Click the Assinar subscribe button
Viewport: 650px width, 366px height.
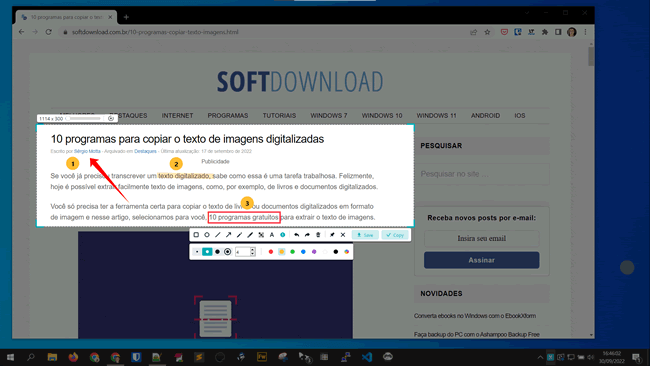tap(482, 260)
